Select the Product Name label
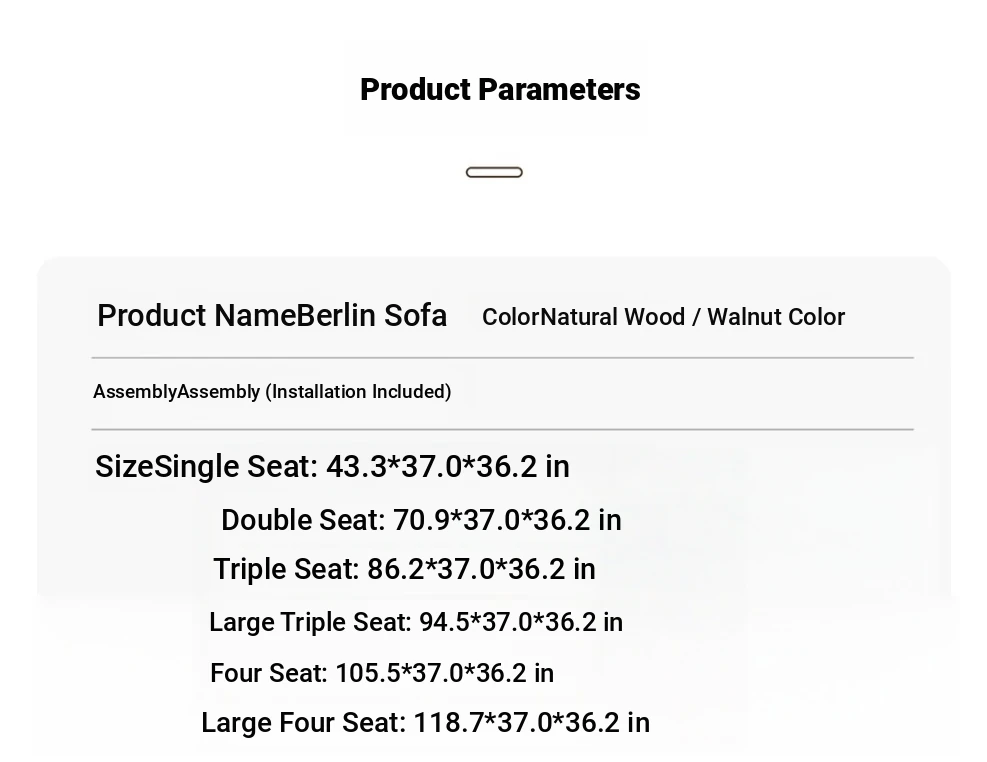The image size is (987, 762). [196, 316]
